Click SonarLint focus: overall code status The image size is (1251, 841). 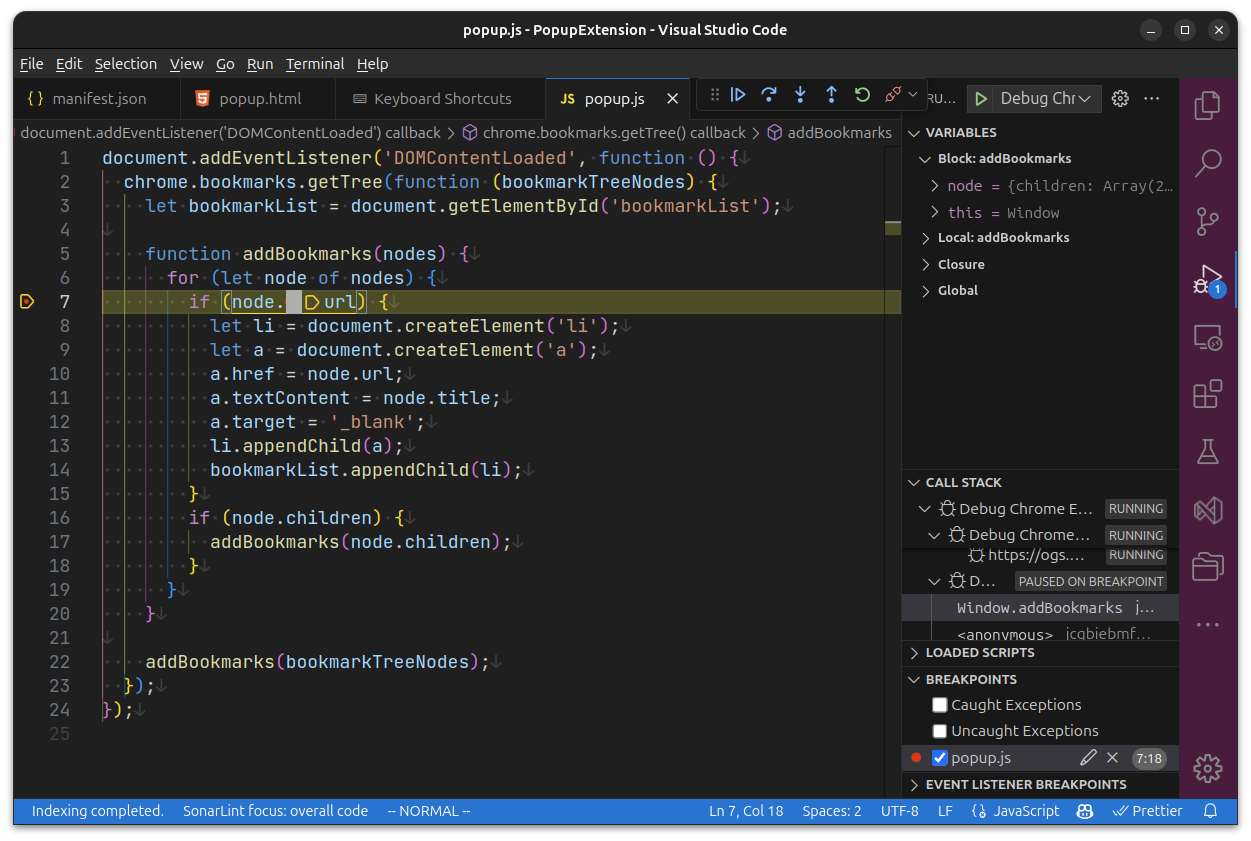tap(275, 811)
